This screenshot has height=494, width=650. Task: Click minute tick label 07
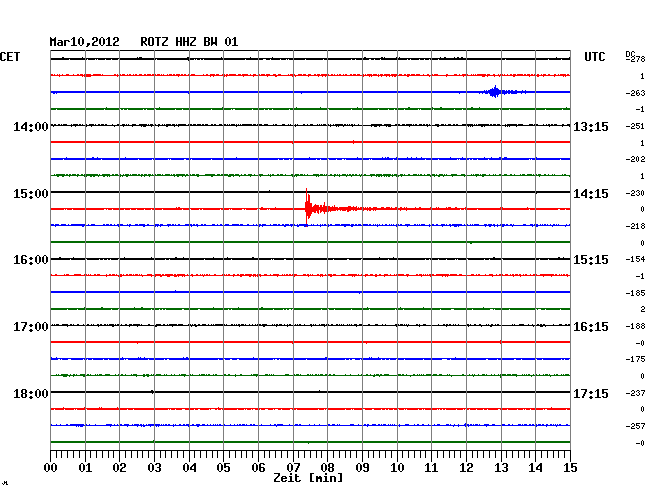click(x=293, y=467)
